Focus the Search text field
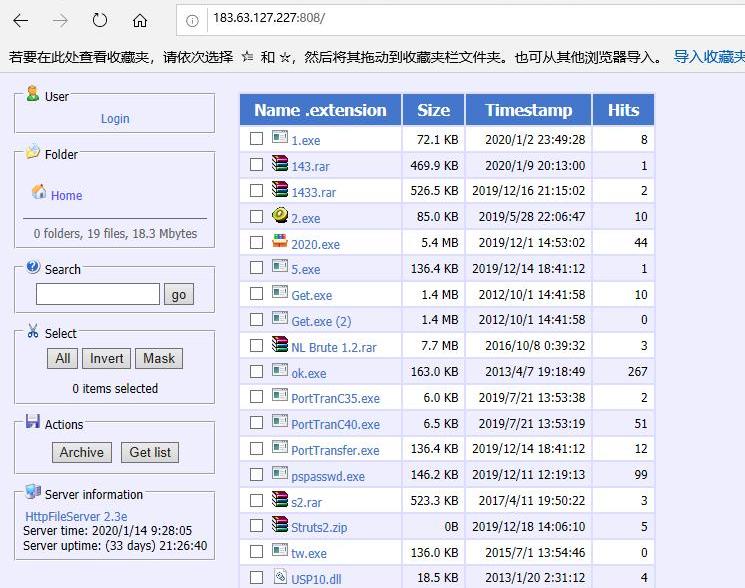 (x=98, y=294)
